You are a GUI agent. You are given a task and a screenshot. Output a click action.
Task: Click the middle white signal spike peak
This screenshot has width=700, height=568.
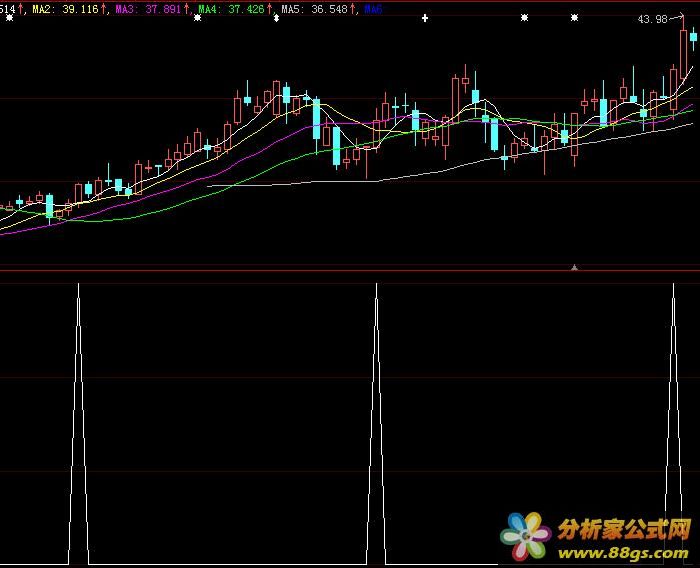[x=377, y=286]
